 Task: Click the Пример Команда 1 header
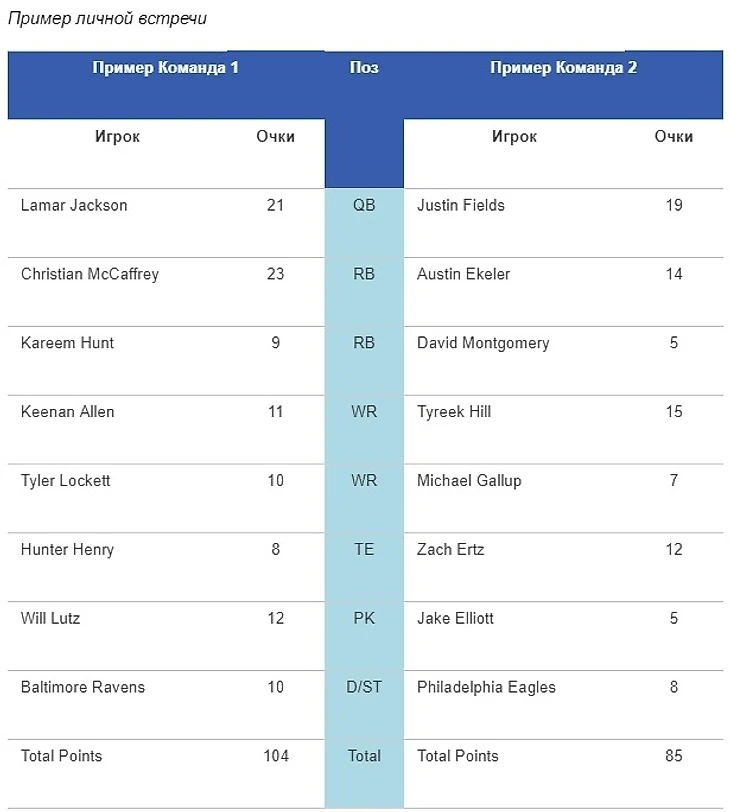tap(165, 68)
